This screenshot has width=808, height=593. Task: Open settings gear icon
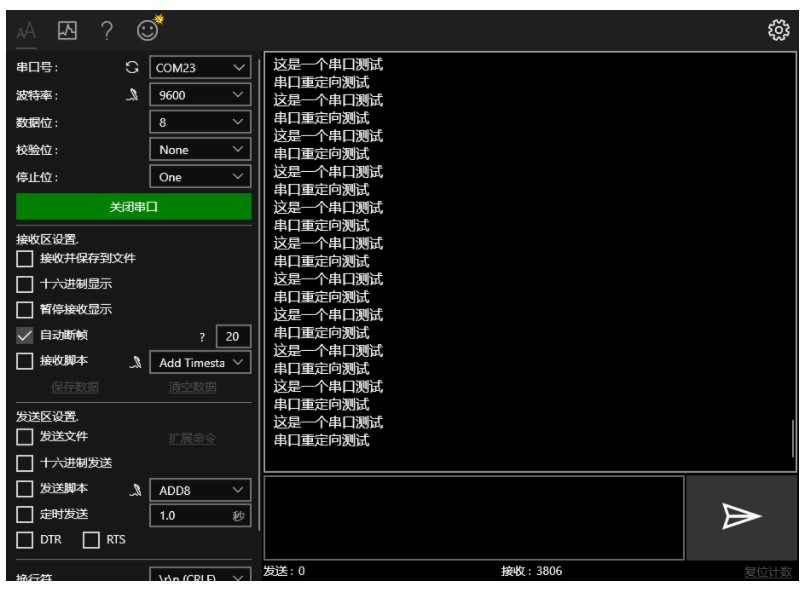pos(778,30)
